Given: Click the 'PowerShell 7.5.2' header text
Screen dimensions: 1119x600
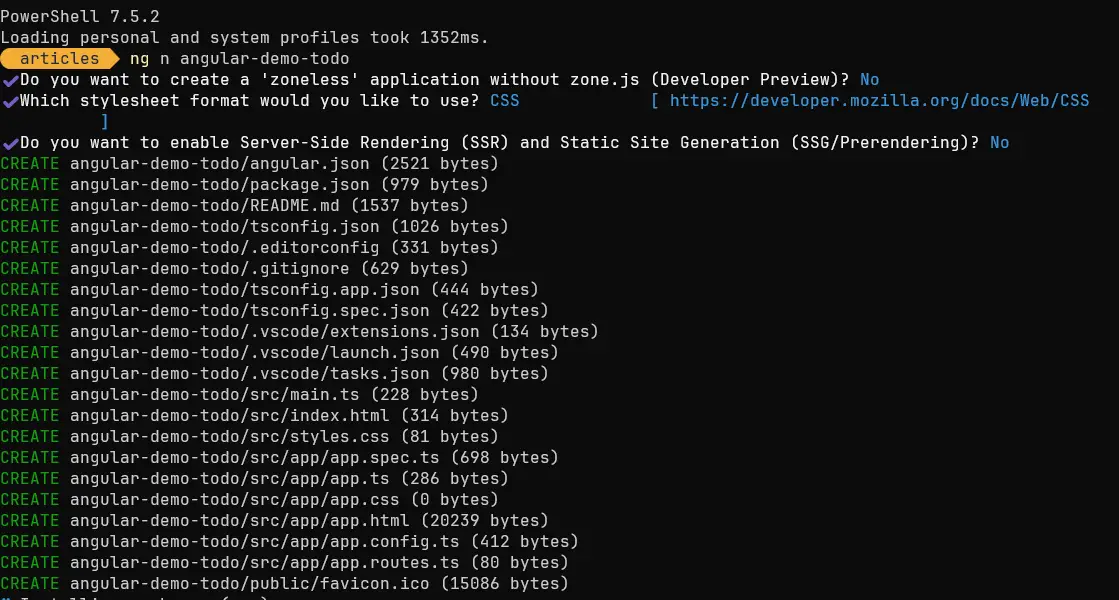Looking at the screenshot, I should 80,16.
